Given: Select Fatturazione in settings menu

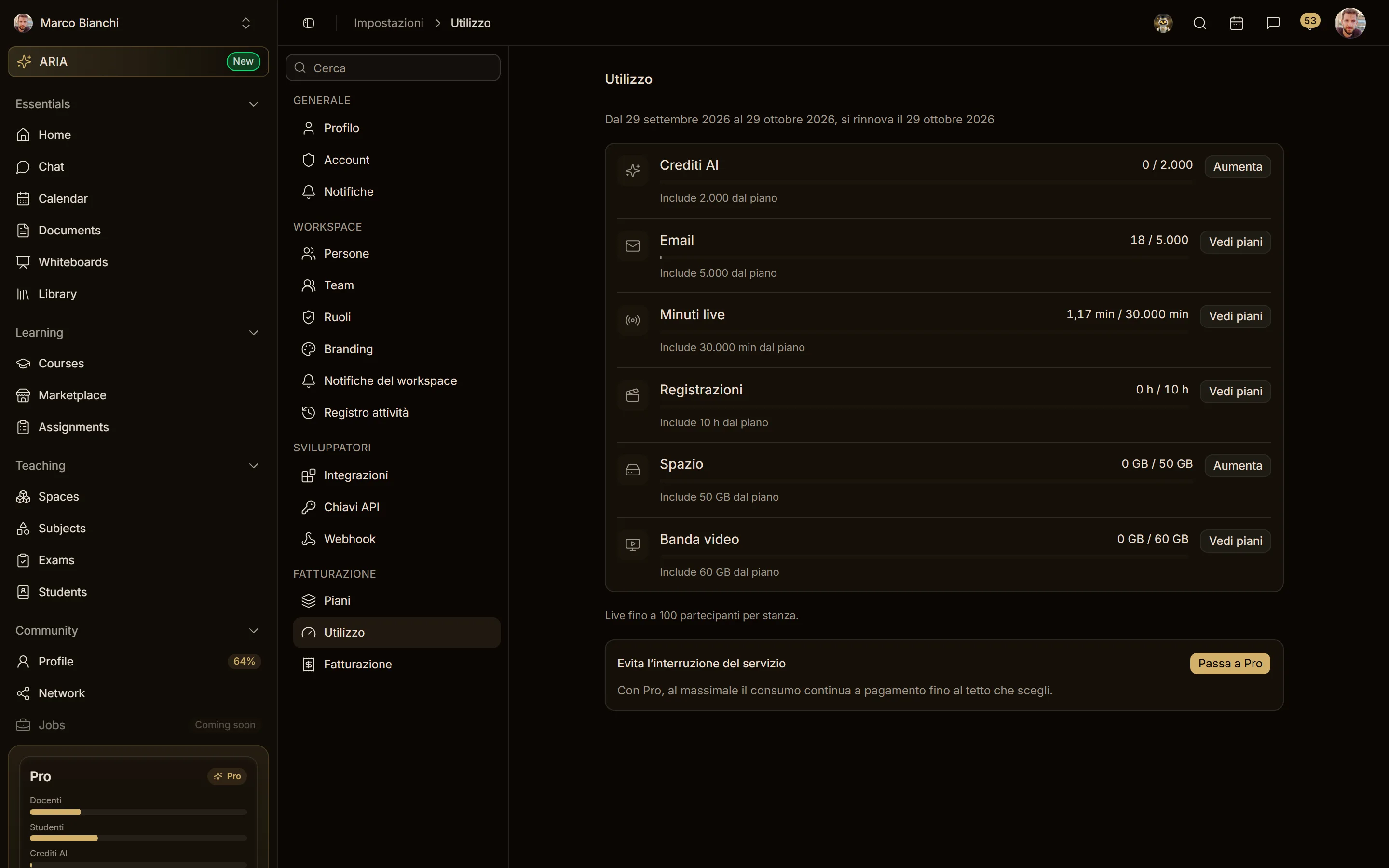Looking at the screenshot, I should pos(396,664).
